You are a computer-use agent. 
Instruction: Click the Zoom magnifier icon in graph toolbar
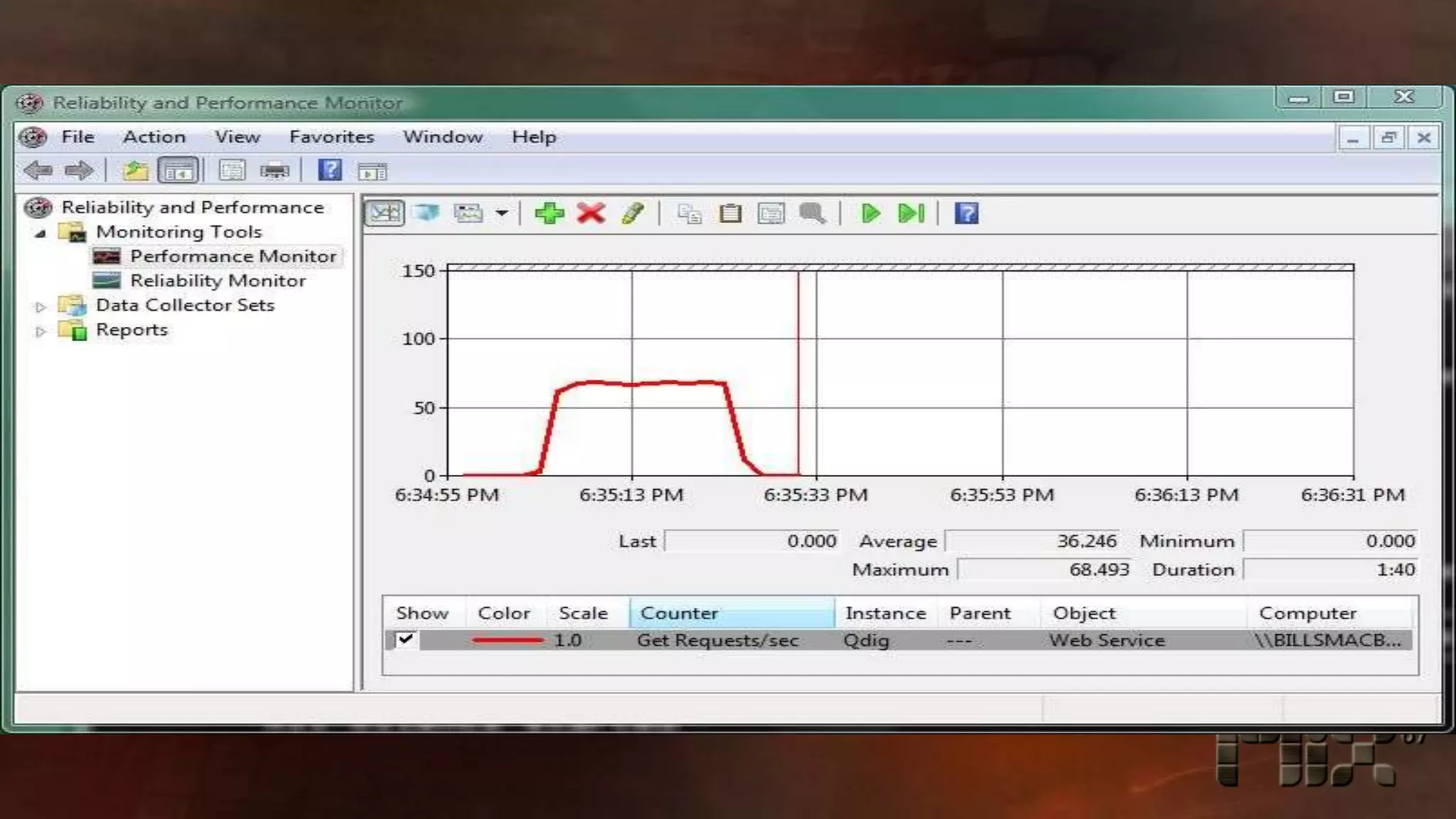point(812,213)
